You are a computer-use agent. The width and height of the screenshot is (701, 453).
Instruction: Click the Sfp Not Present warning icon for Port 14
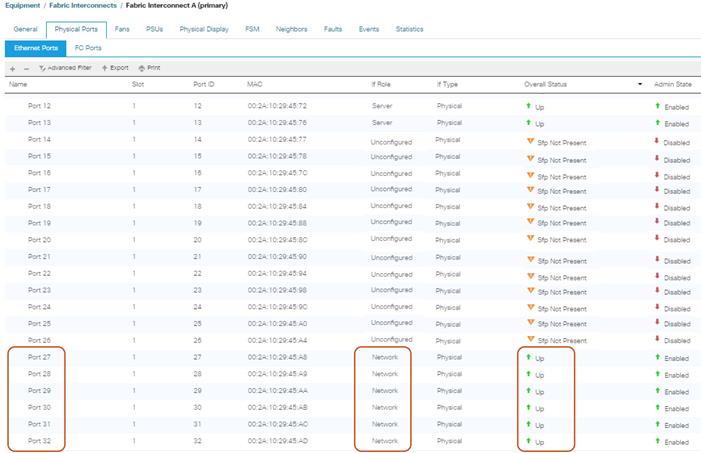[530, 141]
